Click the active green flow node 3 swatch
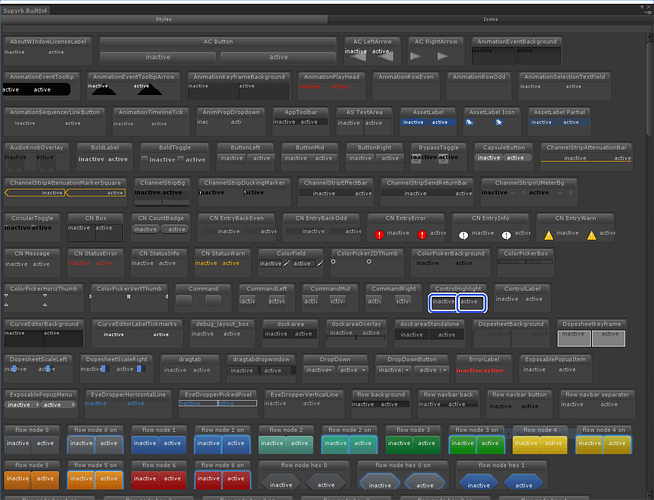Viewport: 654px width, 500px height. [x=426, y=445]
